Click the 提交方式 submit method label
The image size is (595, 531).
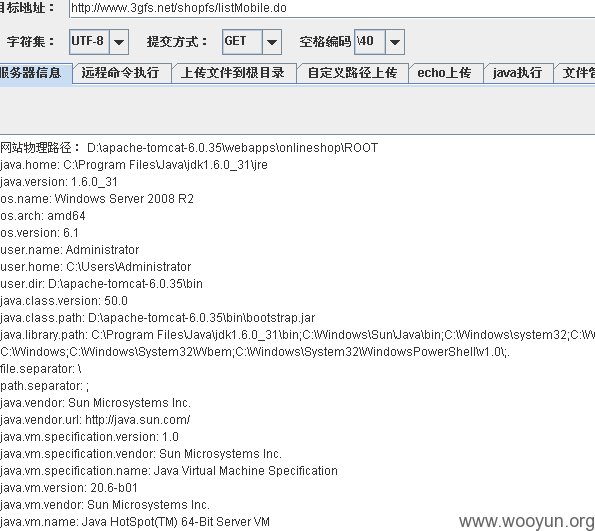177,41
